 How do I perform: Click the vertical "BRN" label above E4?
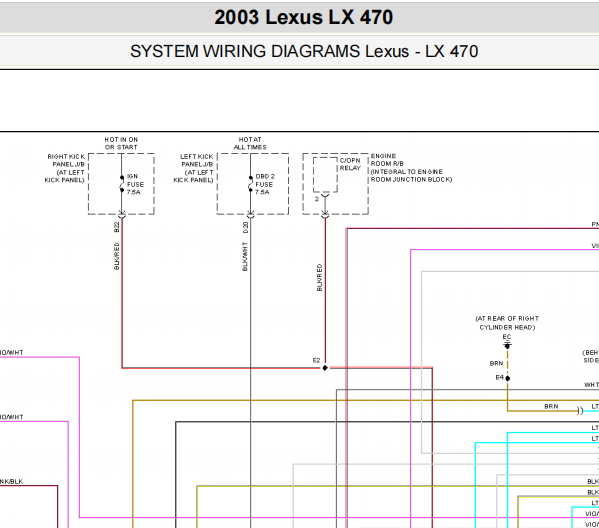pos(496,363)
